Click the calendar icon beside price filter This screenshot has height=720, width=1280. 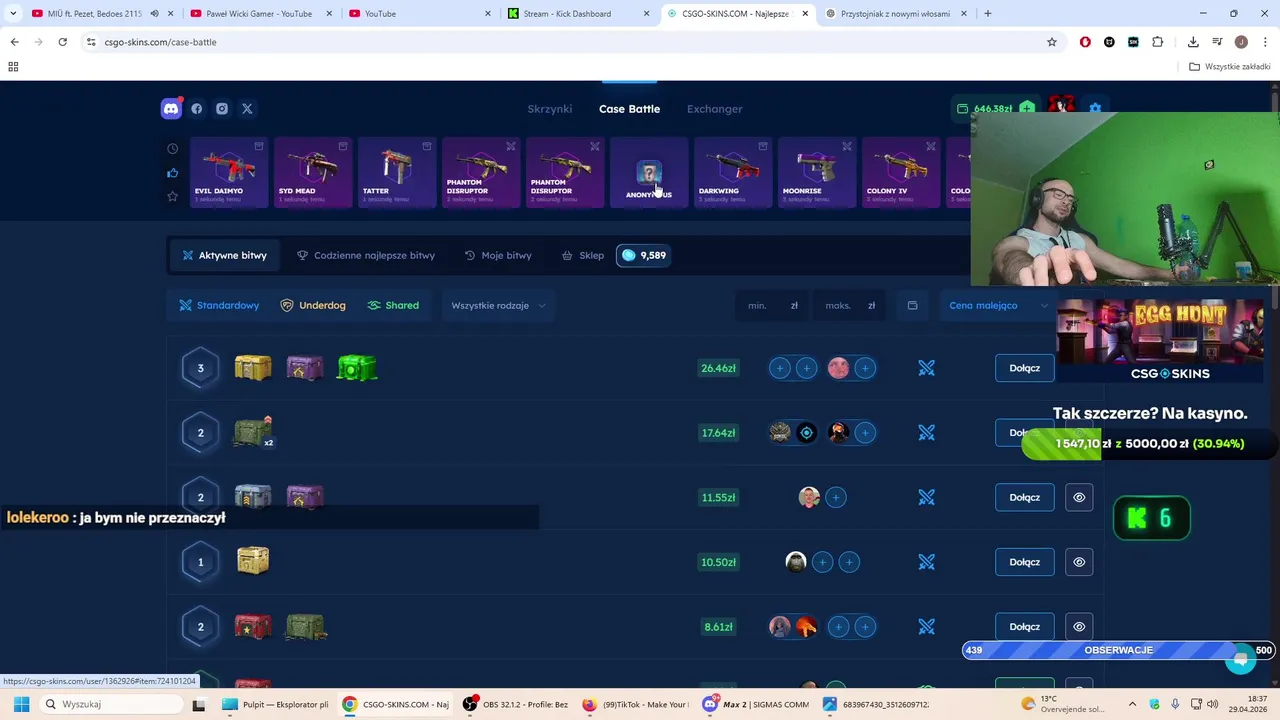point(912,305)
